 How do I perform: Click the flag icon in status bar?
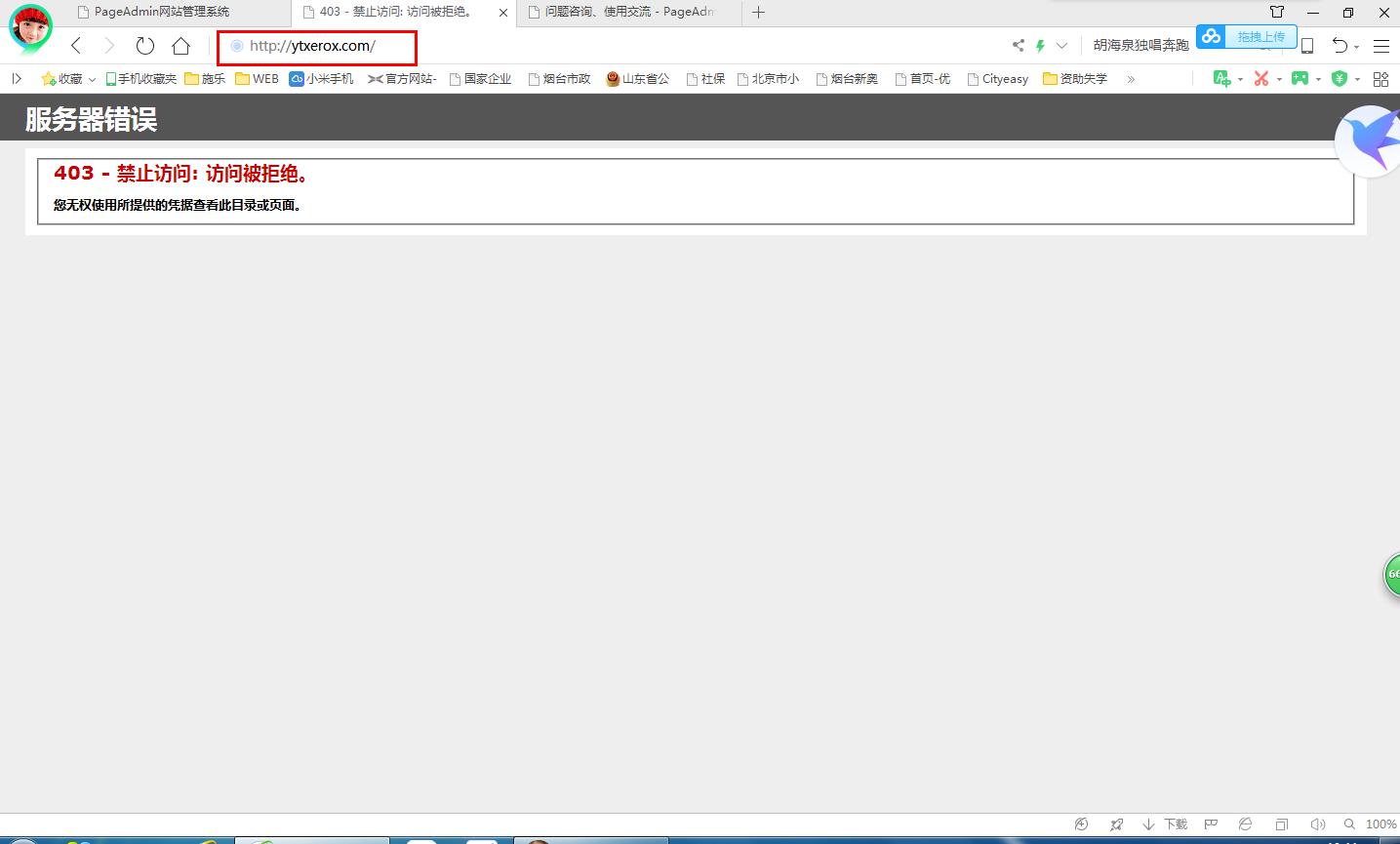[x=1212, y=824]
